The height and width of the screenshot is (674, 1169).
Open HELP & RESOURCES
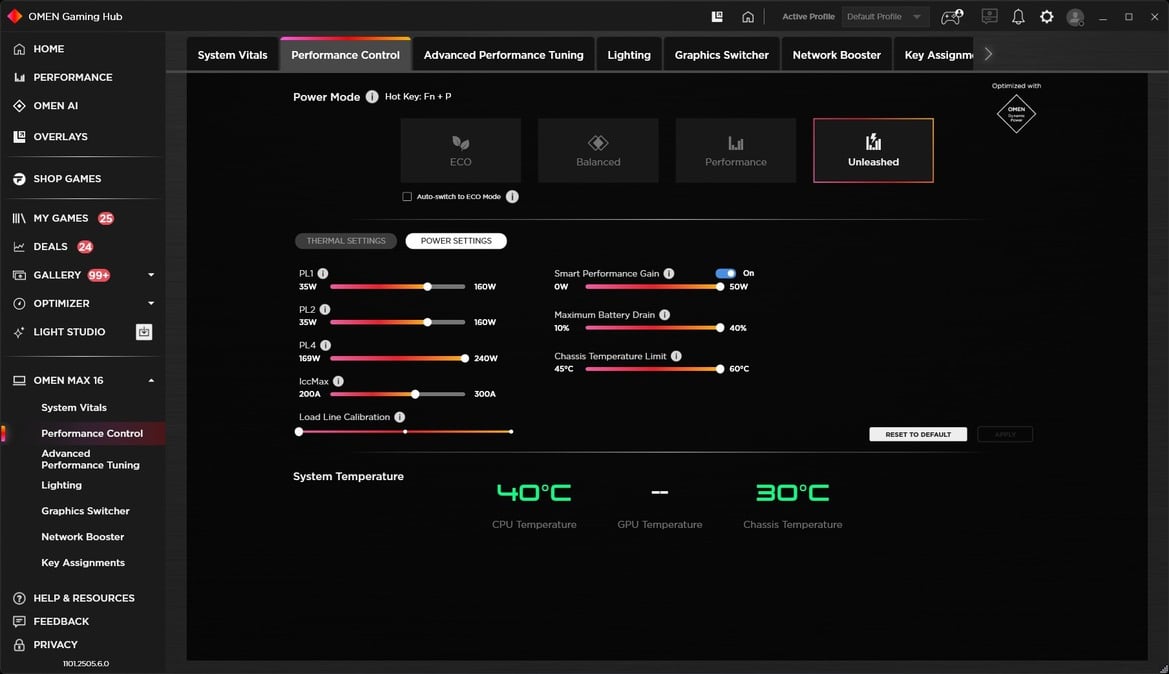coord(82,598)
